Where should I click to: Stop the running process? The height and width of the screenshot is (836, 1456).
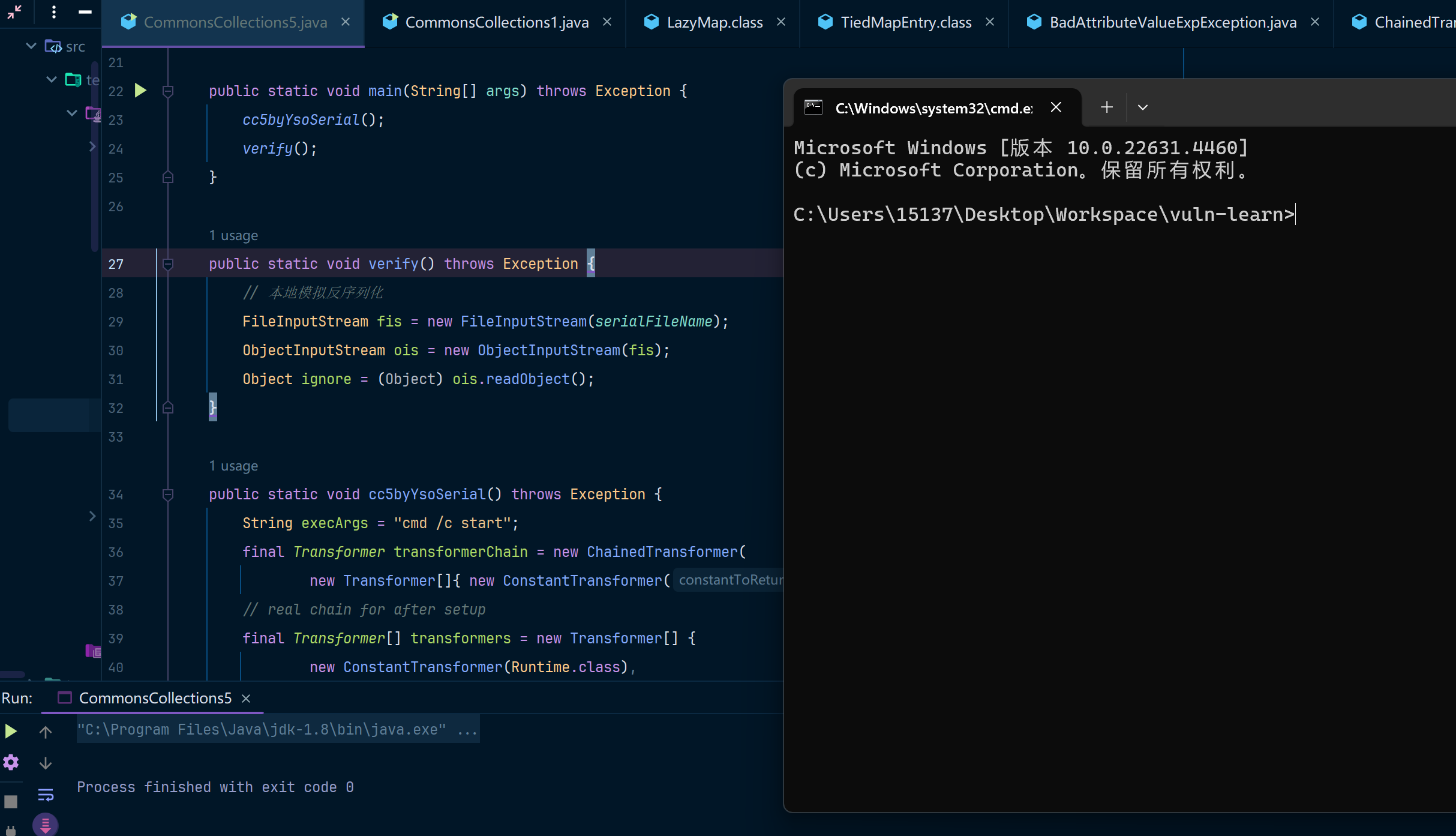11,802
